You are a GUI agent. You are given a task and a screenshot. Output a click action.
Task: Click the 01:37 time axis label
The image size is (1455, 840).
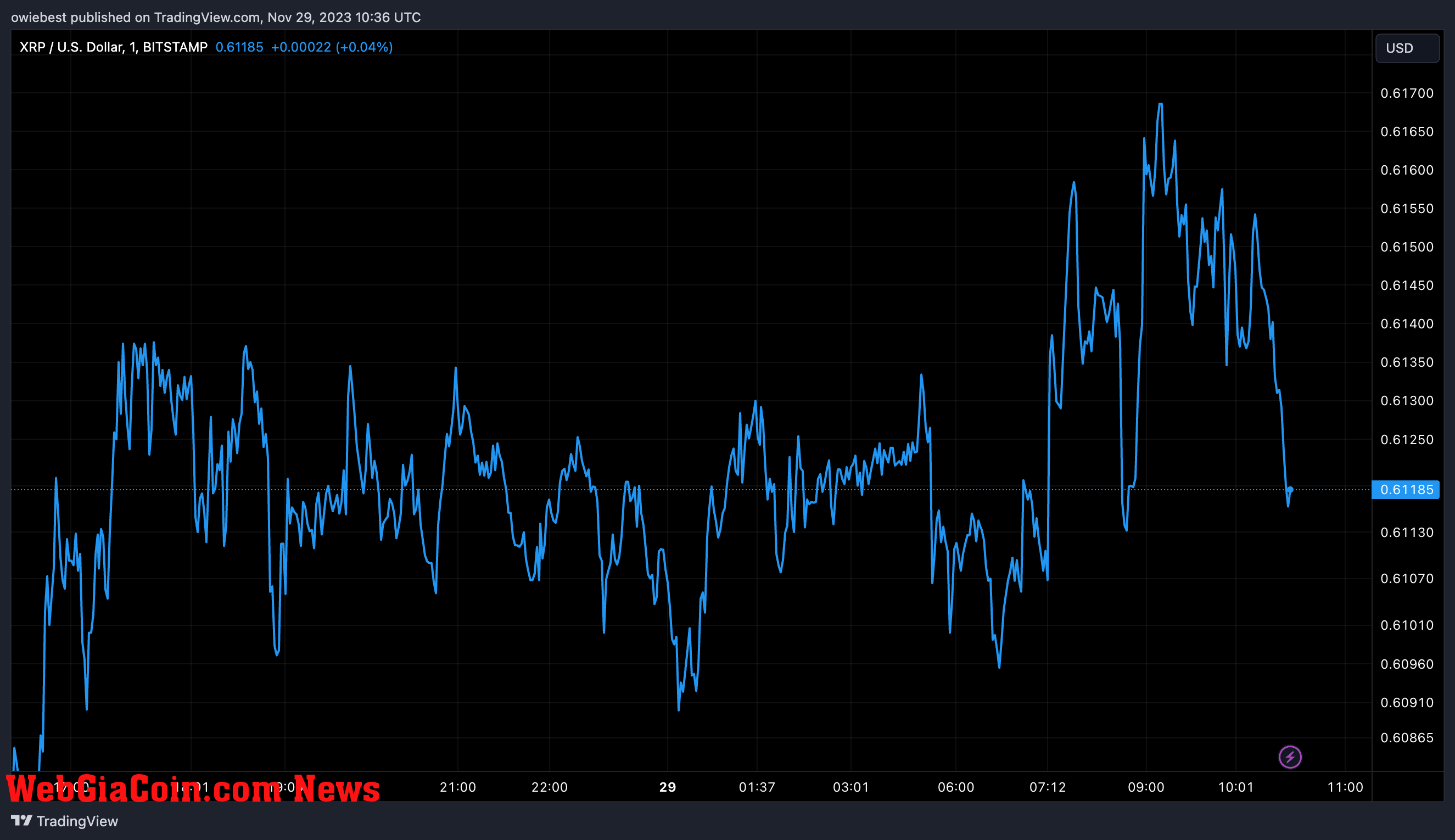point(757,787)
